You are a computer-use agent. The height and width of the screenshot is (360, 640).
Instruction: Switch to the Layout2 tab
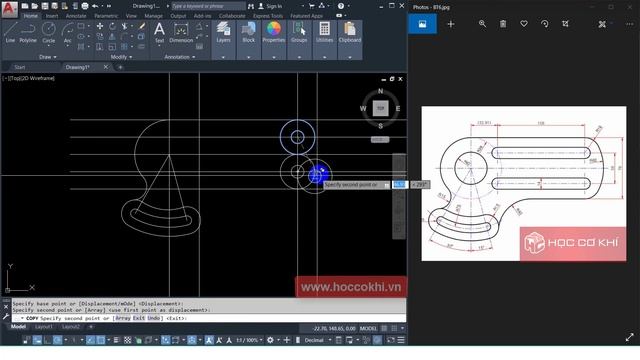[x=71, y=327]
